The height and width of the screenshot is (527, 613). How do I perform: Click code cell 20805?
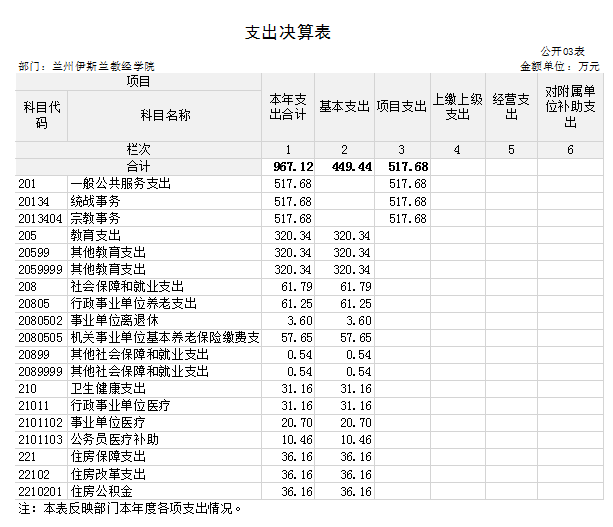pos(34,304)
